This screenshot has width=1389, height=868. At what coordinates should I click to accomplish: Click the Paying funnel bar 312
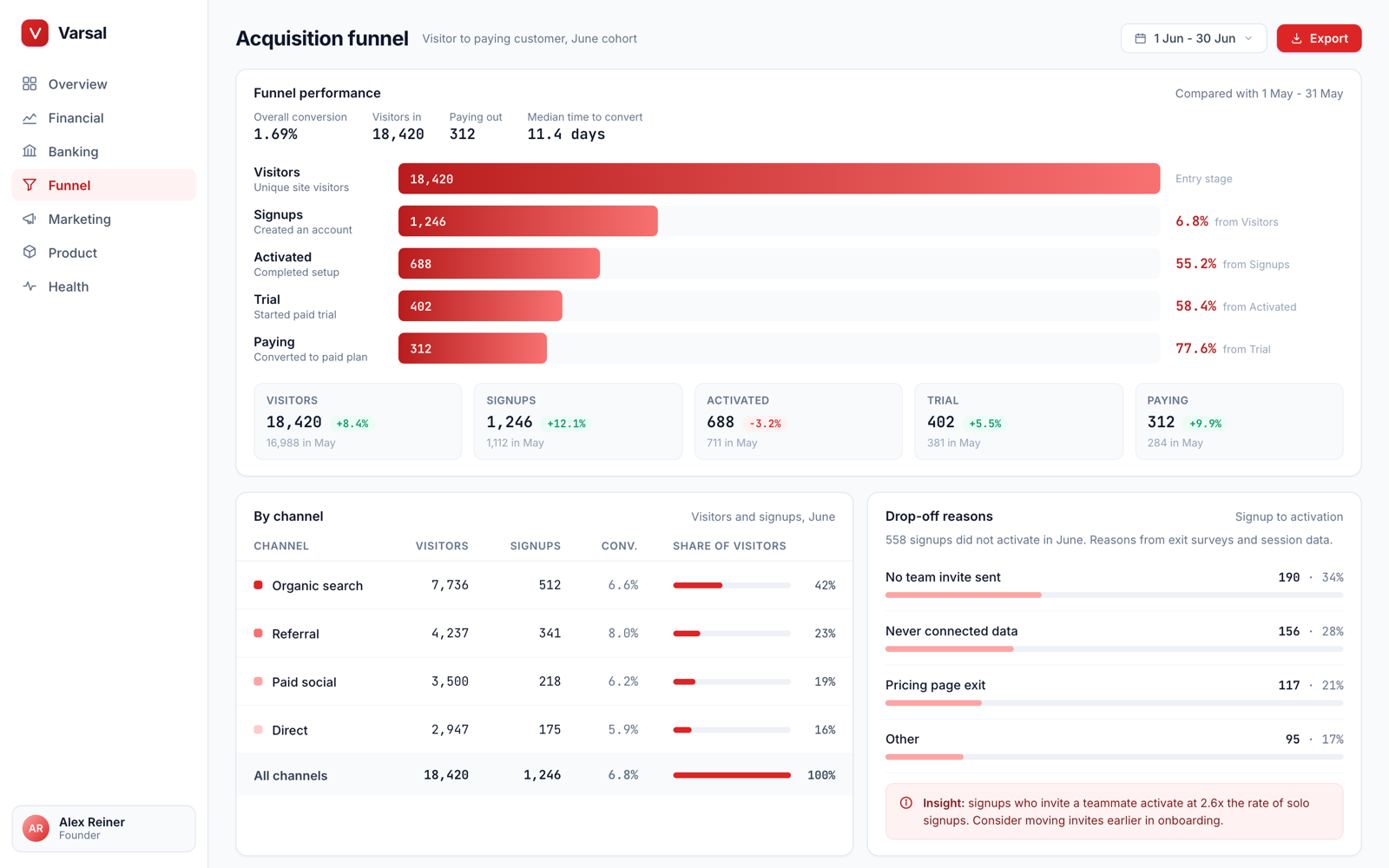click(472, 349)
